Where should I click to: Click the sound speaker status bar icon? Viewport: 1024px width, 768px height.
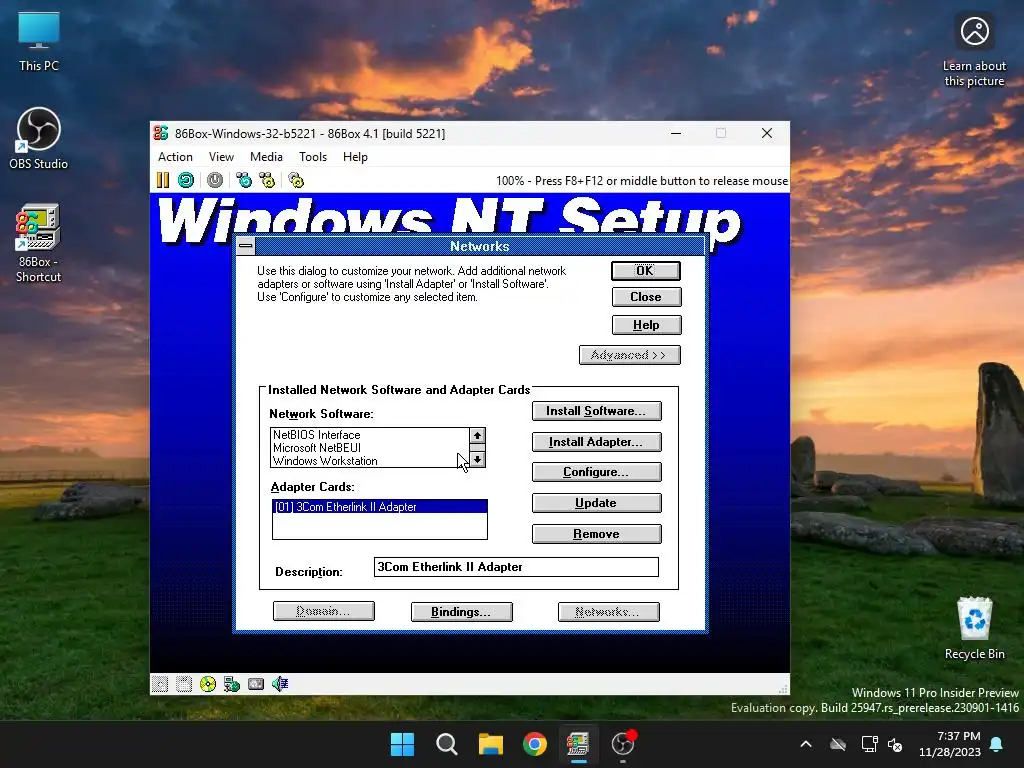pos(280,684)
